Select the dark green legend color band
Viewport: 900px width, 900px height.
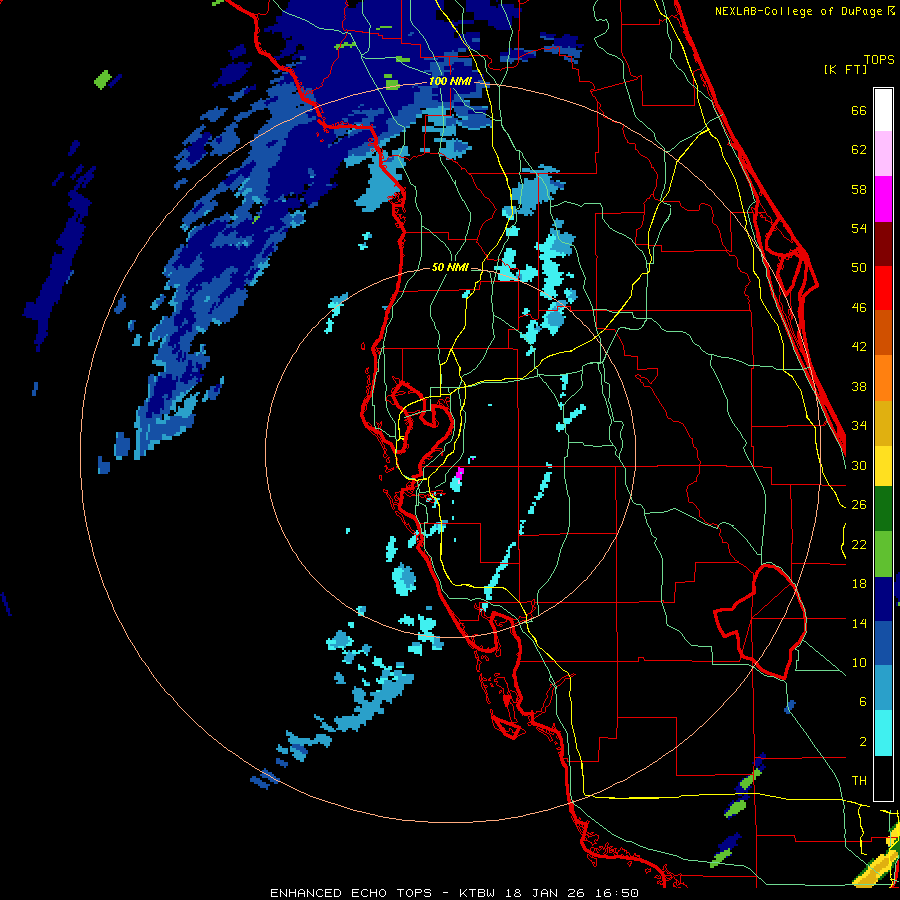coord(883,509)
